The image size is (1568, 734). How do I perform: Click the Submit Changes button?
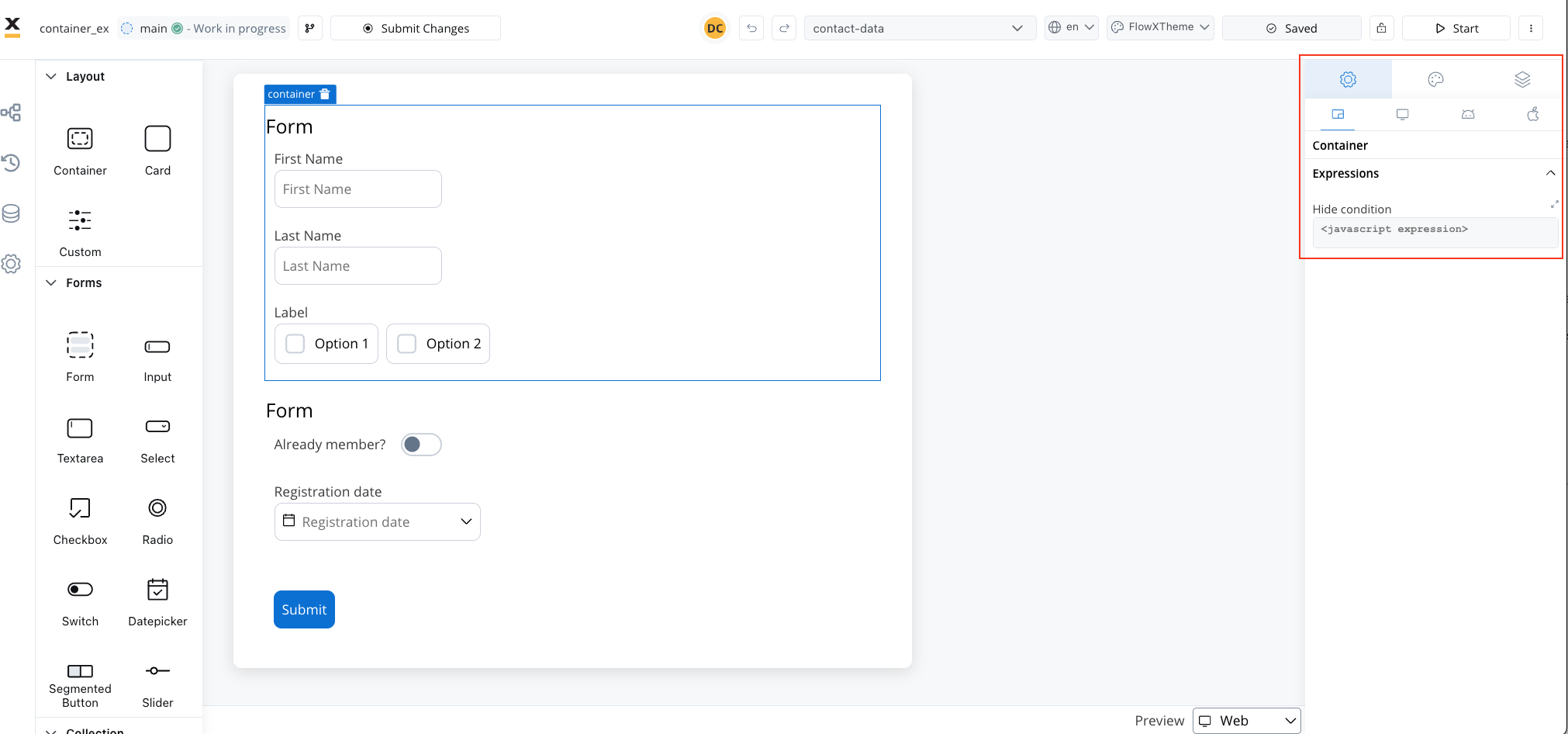[416, 28]
